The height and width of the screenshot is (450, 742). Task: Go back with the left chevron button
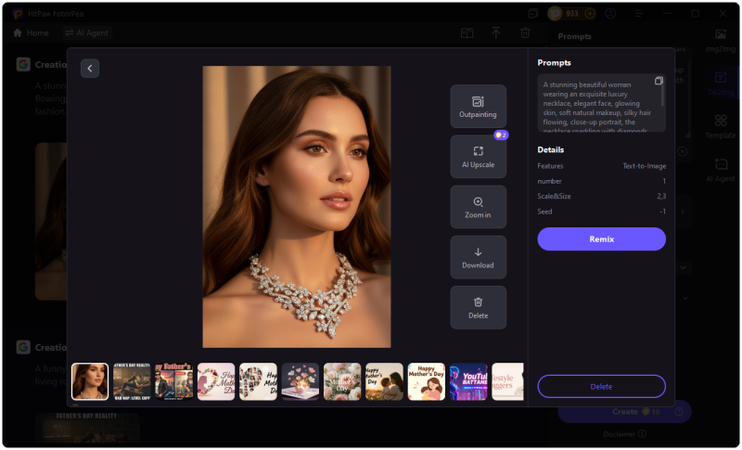[89, 69]
